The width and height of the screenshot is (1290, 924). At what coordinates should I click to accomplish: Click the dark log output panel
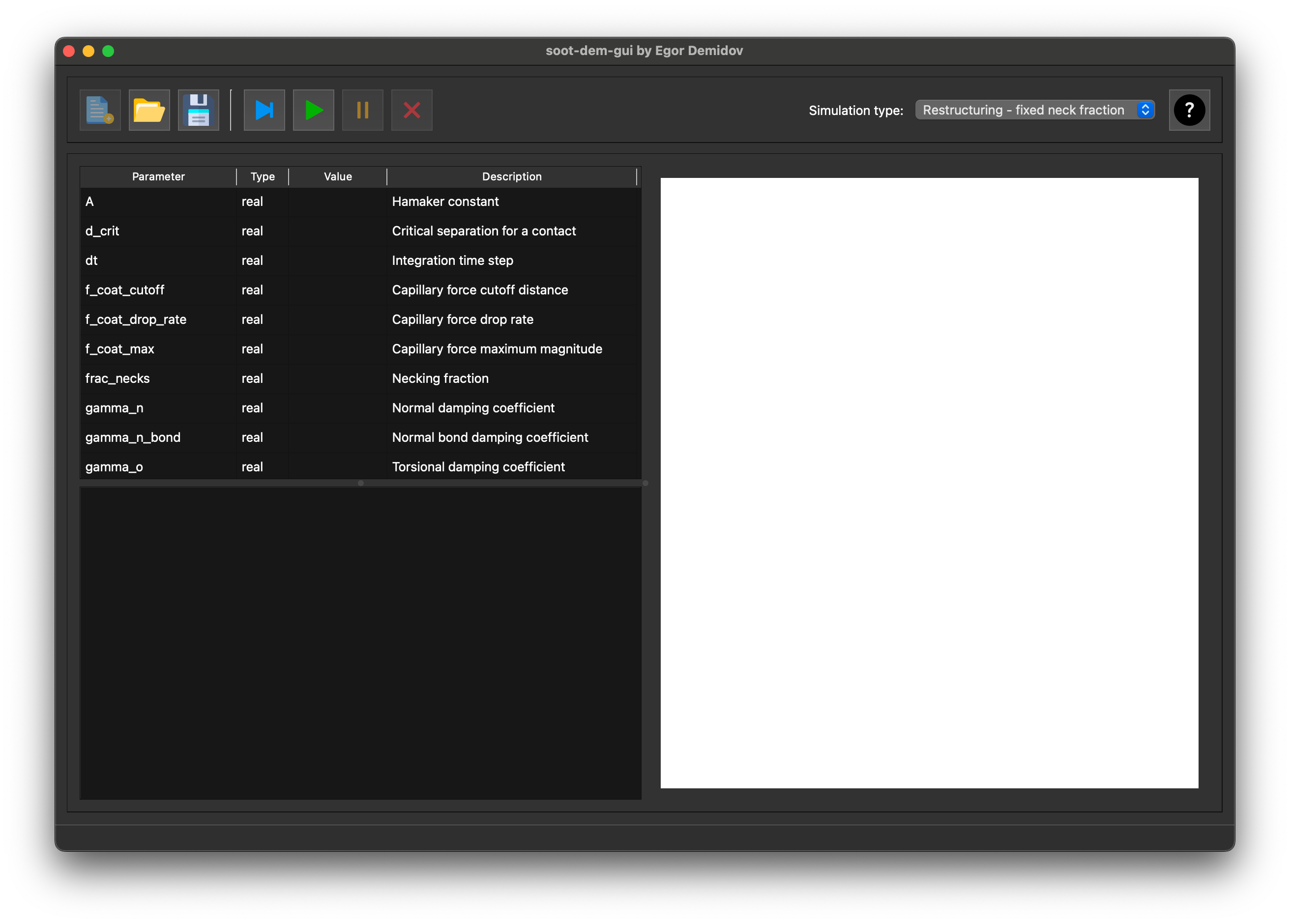pyautogui.click(x=361, y=643)
